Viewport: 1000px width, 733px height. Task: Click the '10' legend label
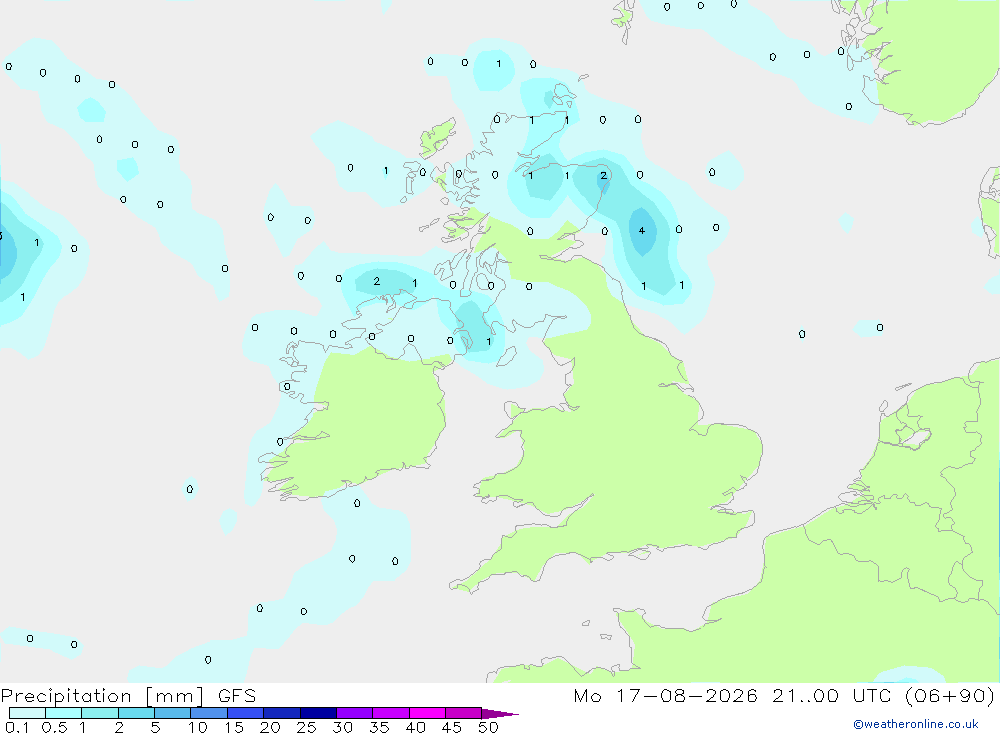[198, 727]
